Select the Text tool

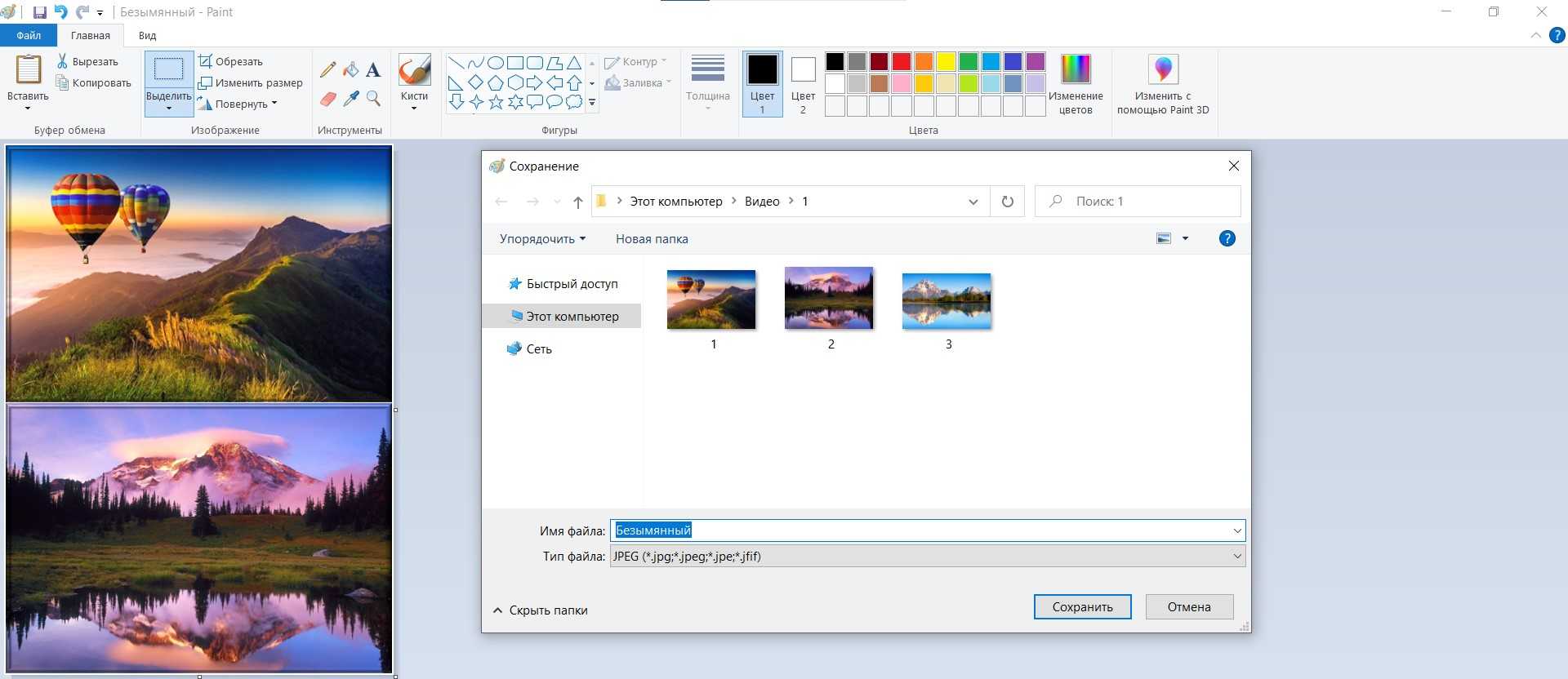[373, 70]
